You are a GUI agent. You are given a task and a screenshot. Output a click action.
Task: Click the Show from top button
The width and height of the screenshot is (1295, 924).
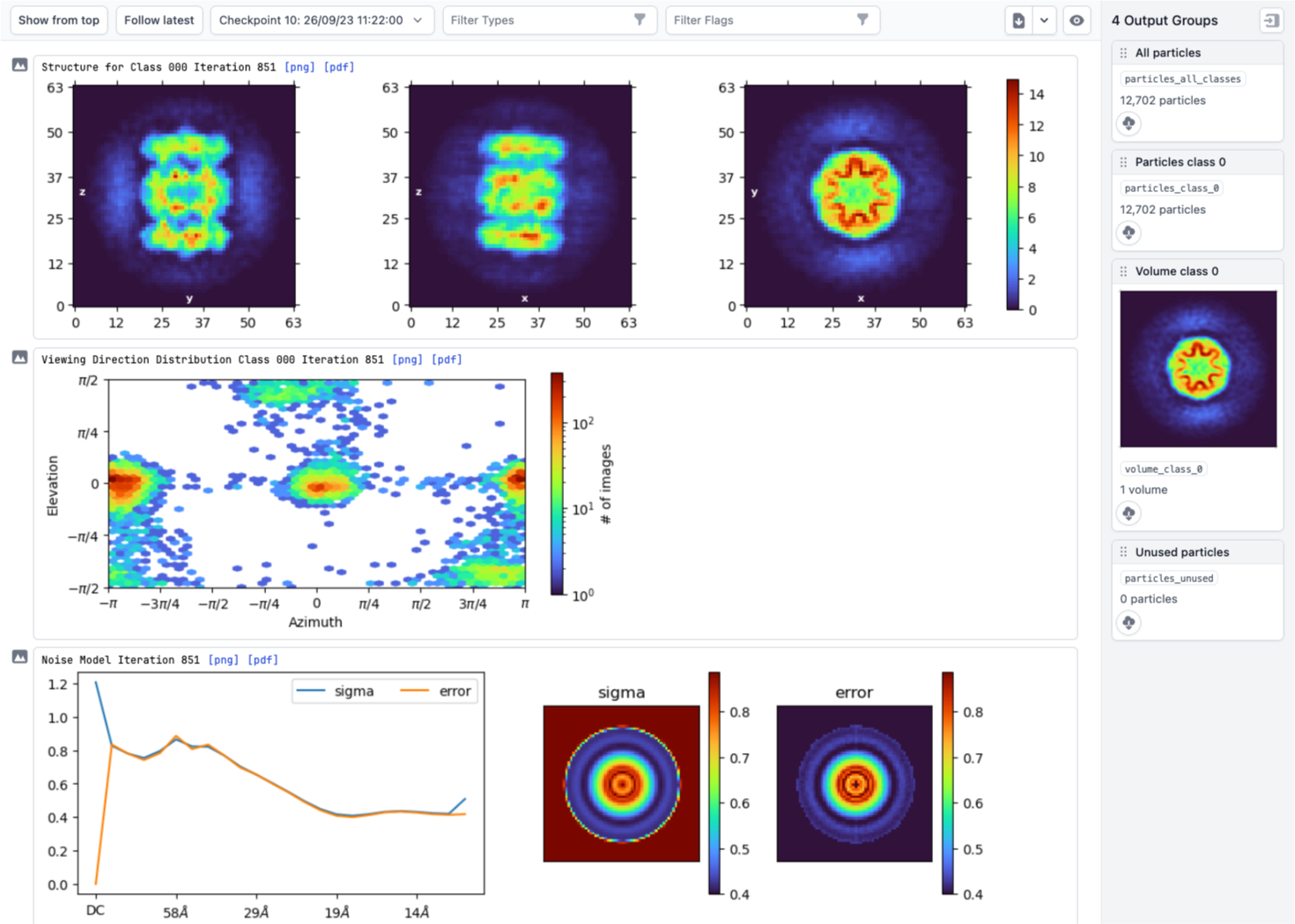(59, 20)
